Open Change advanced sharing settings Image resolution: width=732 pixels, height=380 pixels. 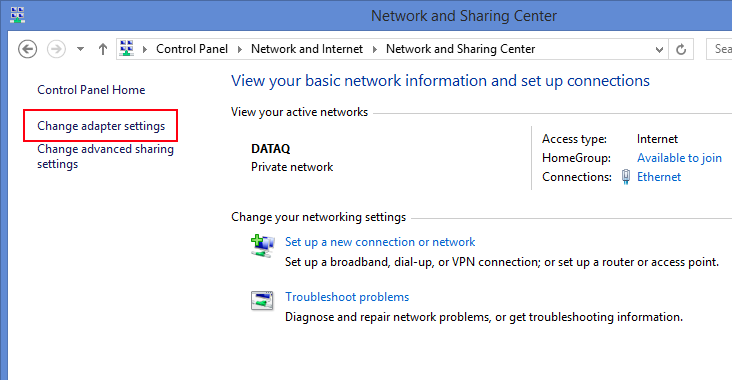106,156
